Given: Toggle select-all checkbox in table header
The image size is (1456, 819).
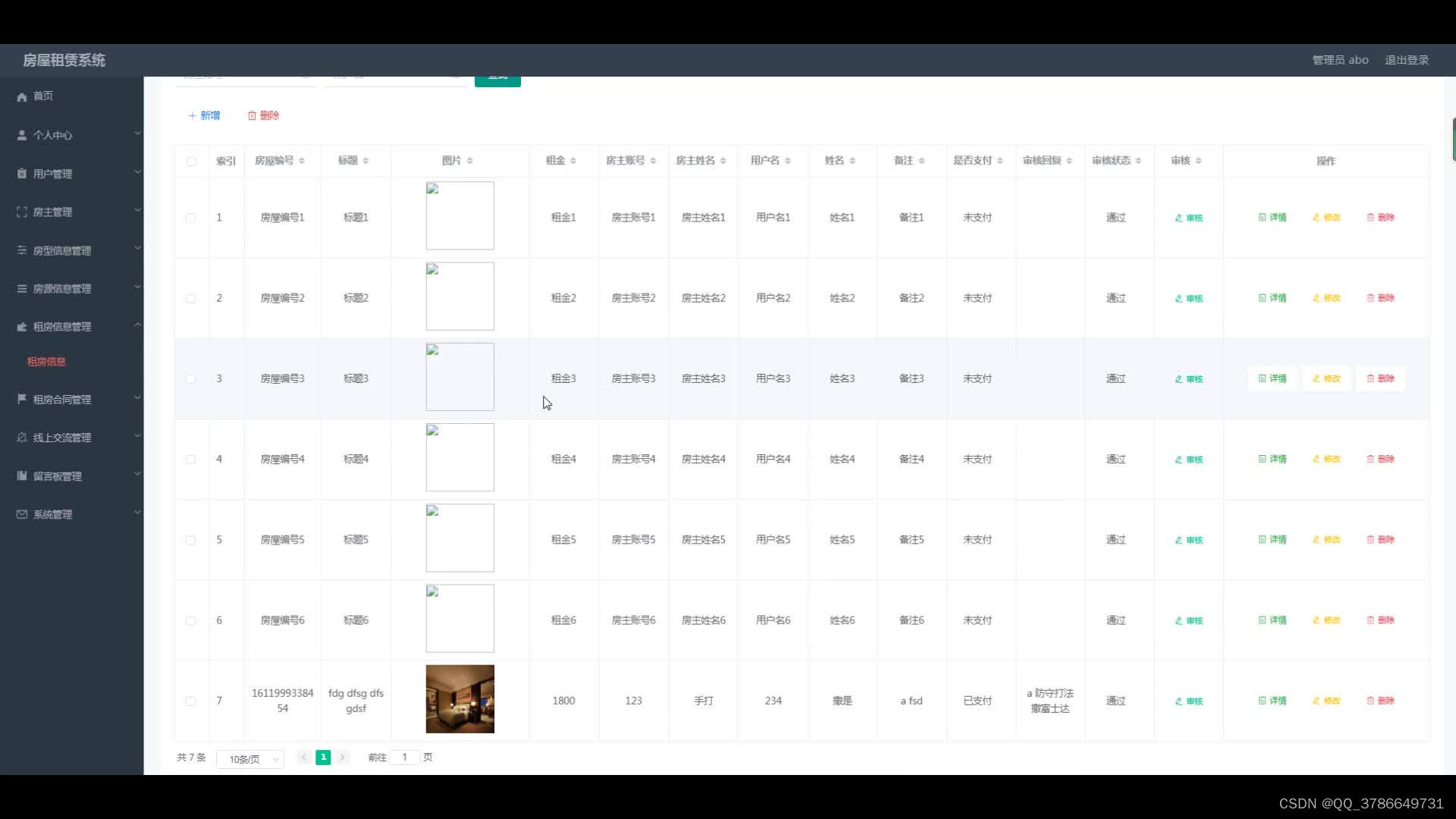Looking at the screenshot, I should [191, 162].
